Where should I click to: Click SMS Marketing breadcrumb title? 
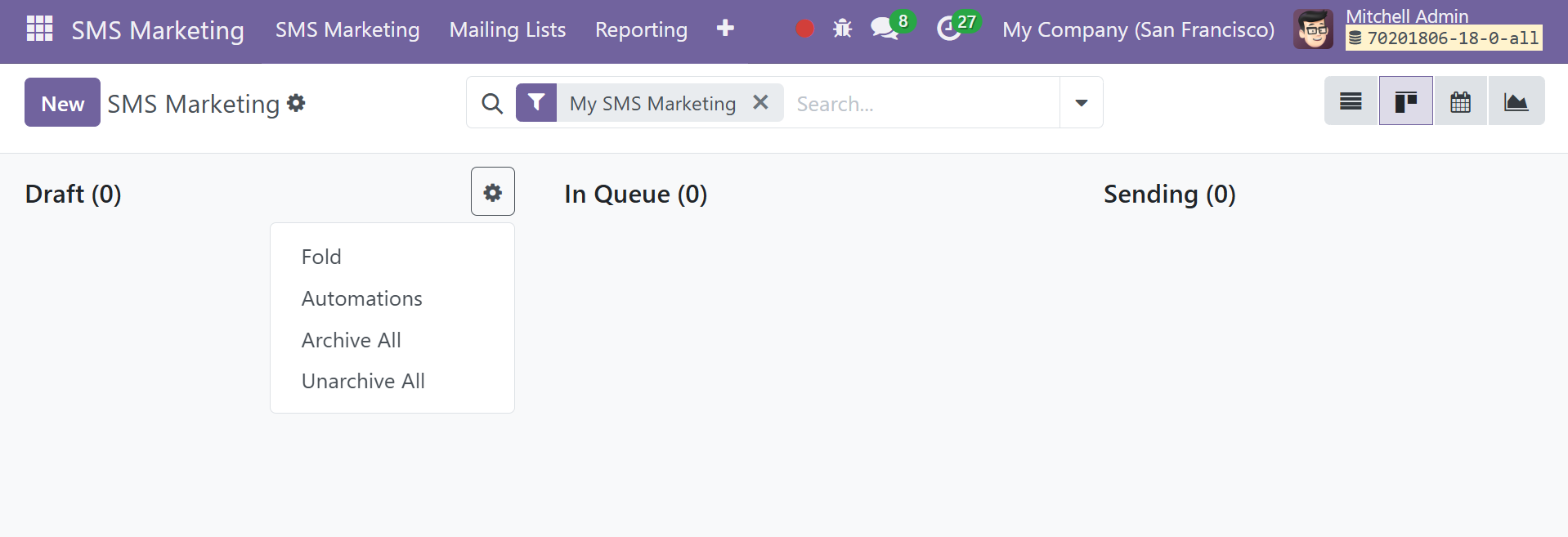pyautogui.click(x=194, y=104)
